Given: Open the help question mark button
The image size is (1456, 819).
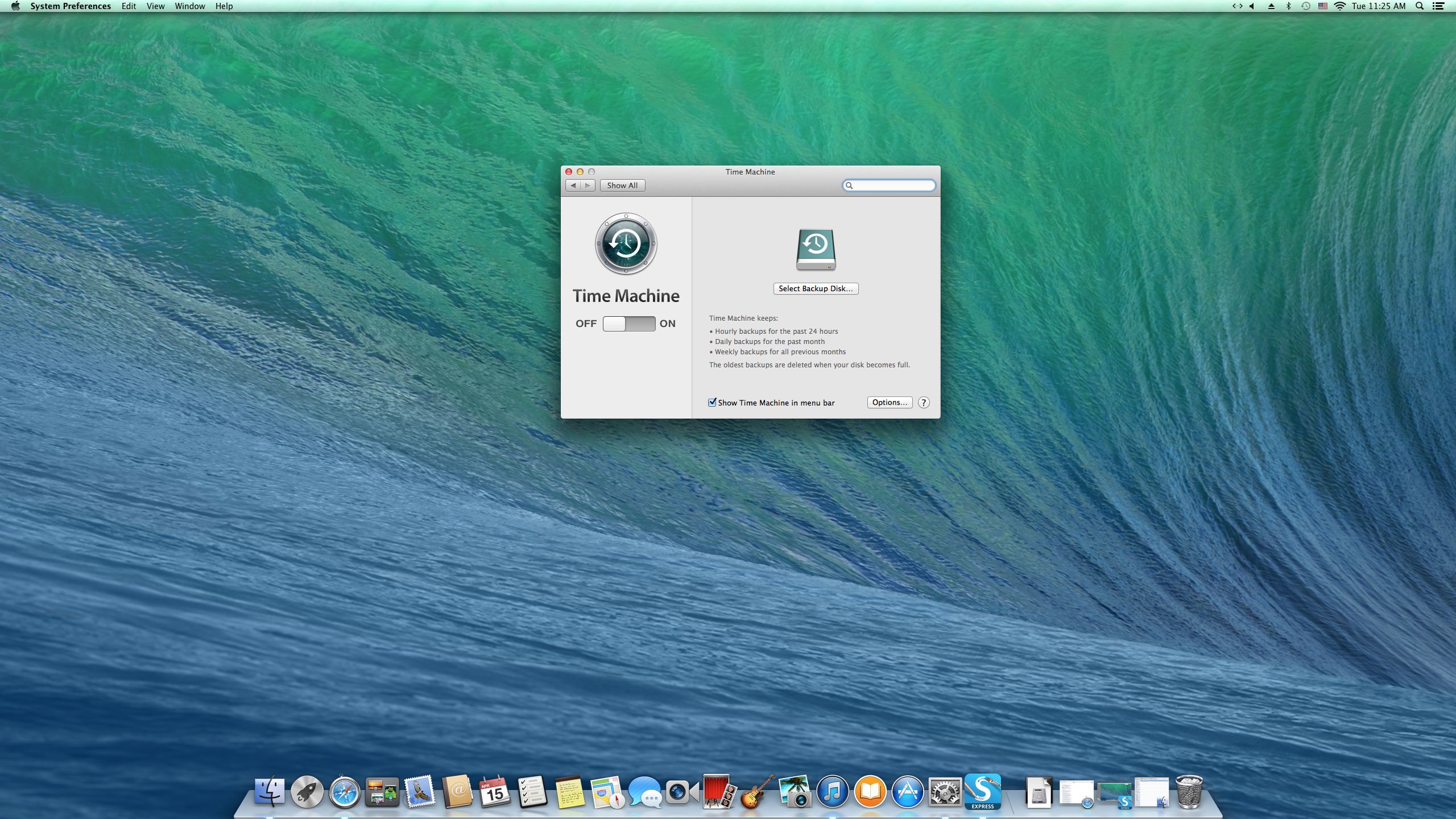Looking at the screenshot, I should point(924,402).
